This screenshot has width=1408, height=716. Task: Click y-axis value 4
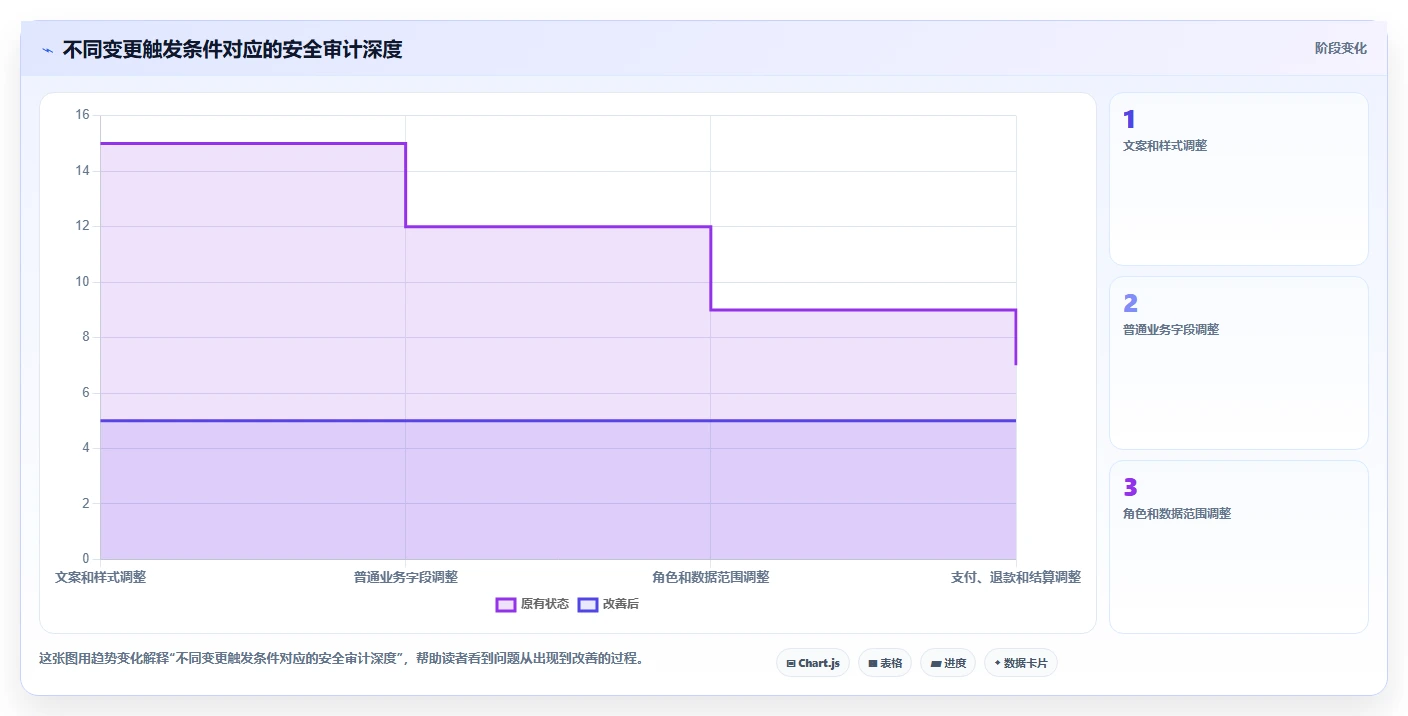click(86, 448)
